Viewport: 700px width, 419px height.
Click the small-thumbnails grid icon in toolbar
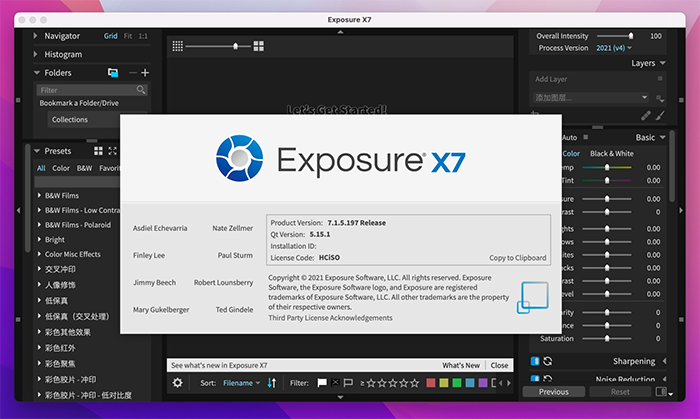coord(178,46)
